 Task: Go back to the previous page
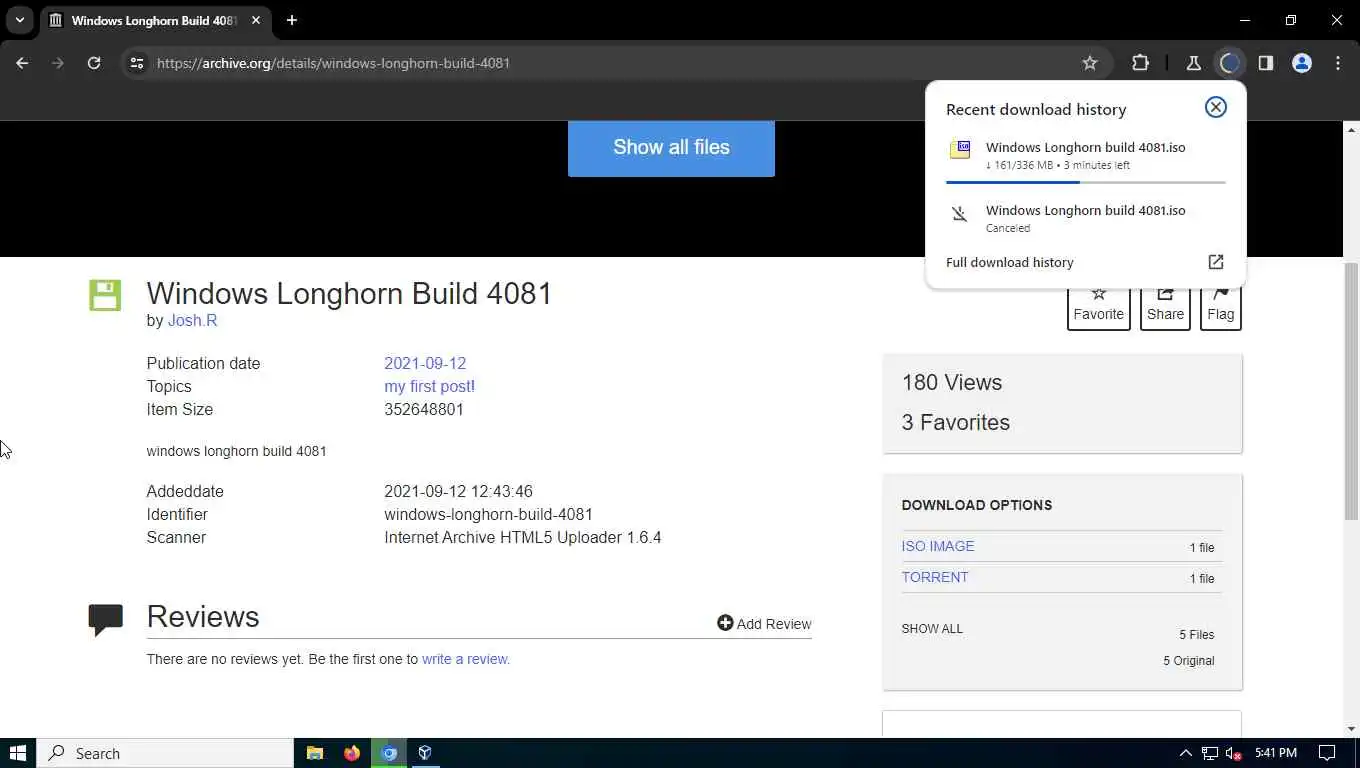(22, 63)
